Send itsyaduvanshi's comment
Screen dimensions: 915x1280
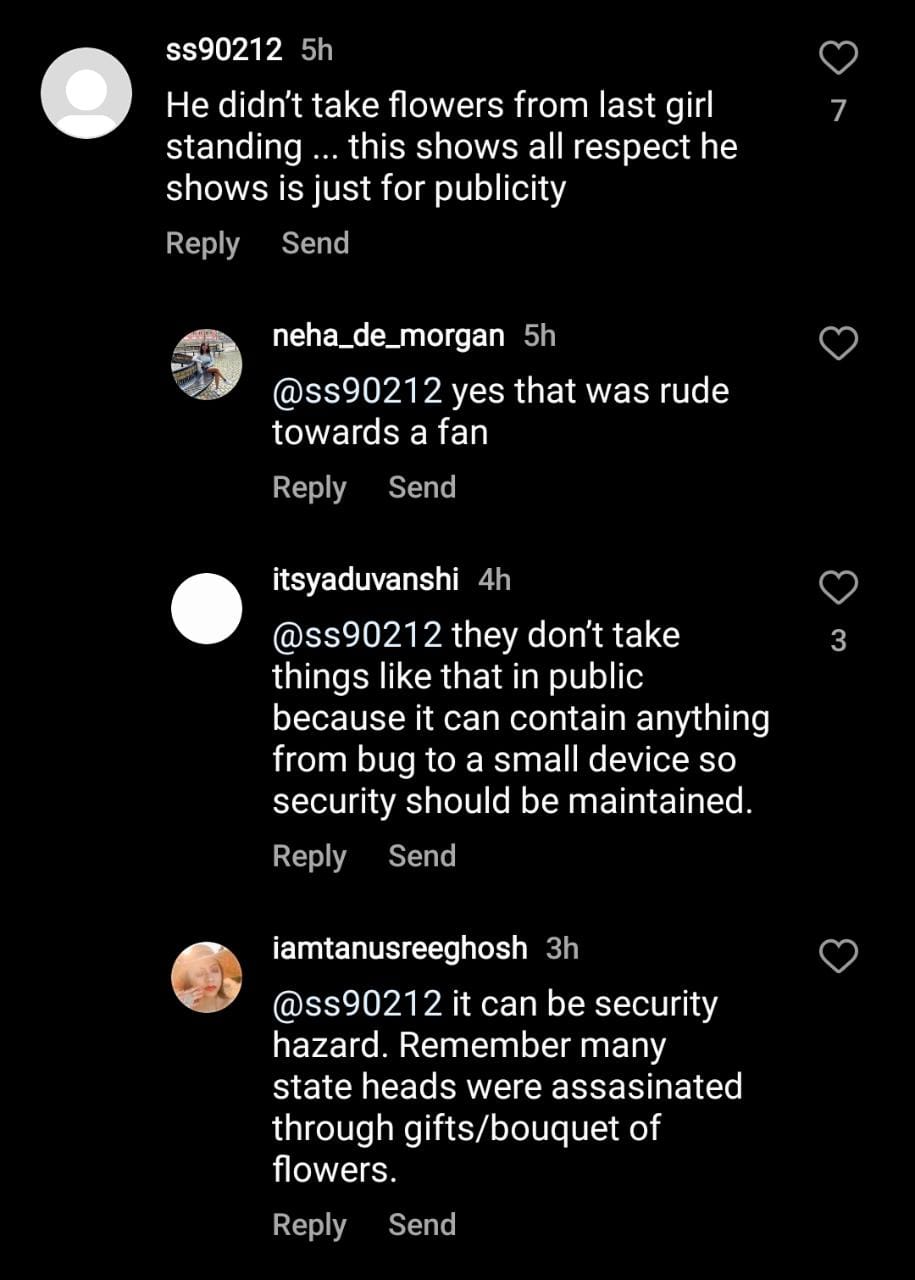click(x=422, y=857)
